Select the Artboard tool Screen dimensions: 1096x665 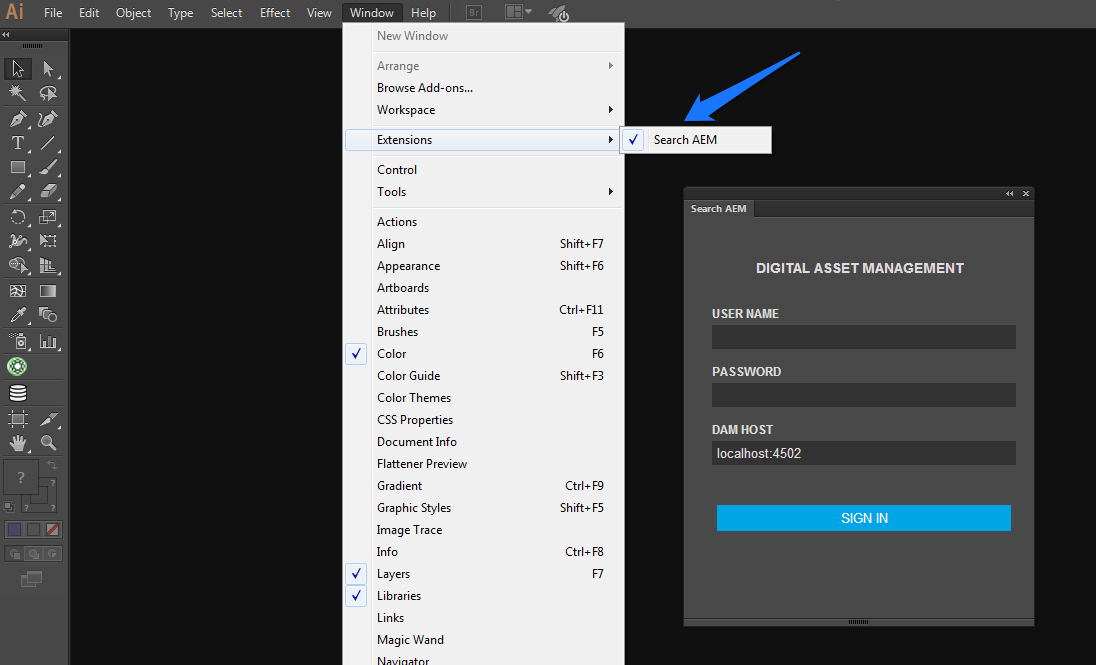coord(17,419)
